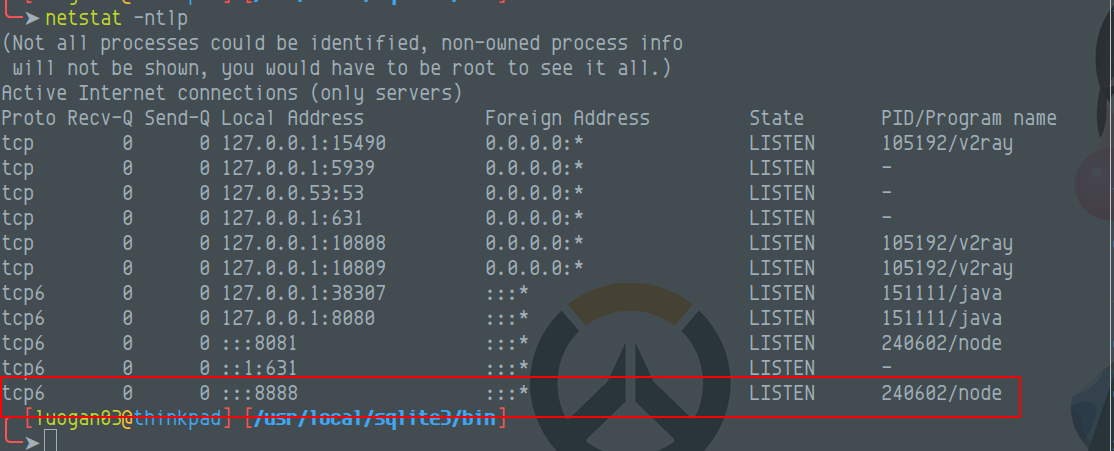Screen dimensions: 1114x451
Task: Click the terminal cursor at the prompt
Action: (50, 441)
